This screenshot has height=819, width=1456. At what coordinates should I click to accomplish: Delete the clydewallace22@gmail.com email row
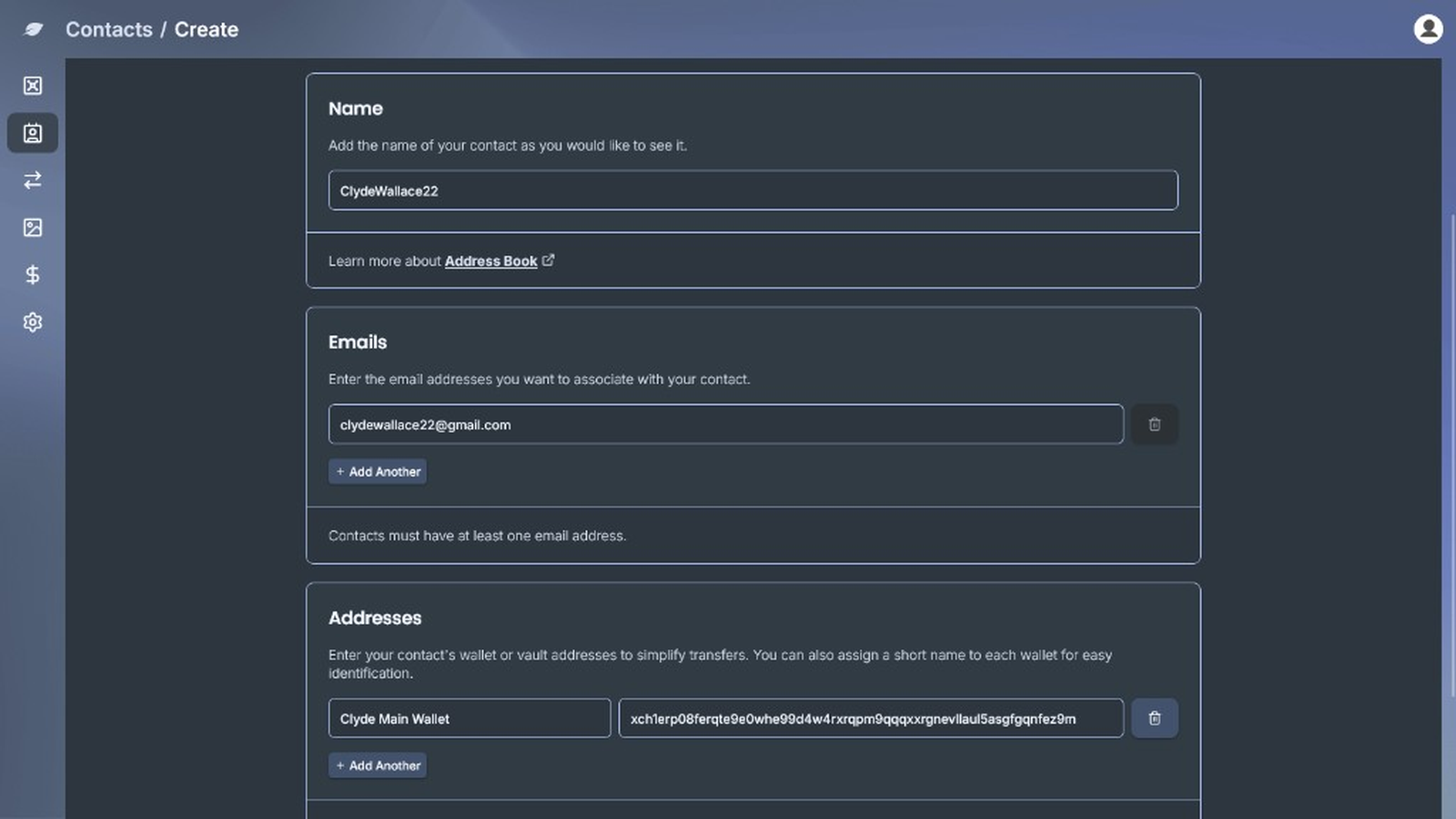[1155, 424]
